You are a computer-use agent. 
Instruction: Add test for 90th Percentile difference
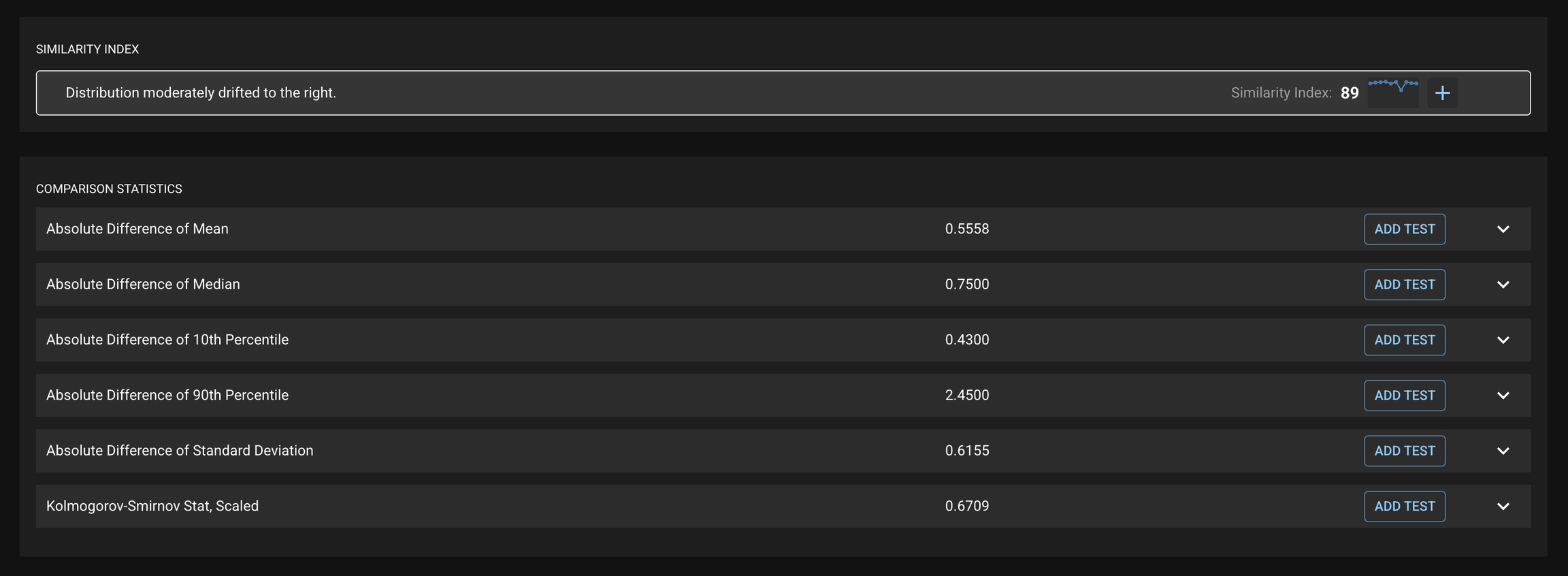tap(1404, 396)
